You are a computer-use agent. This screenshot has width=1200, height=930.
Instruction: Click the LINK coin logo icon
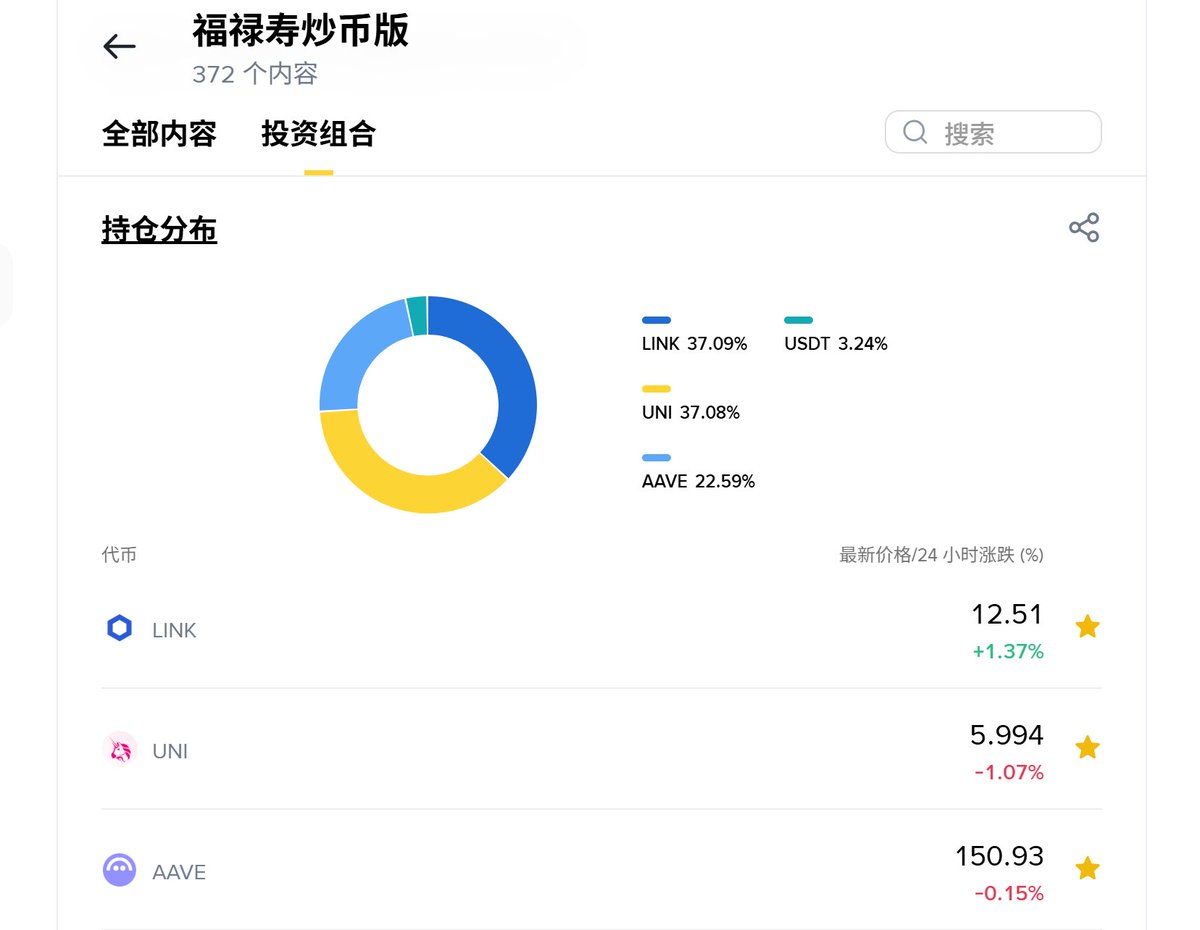[119, 628]
